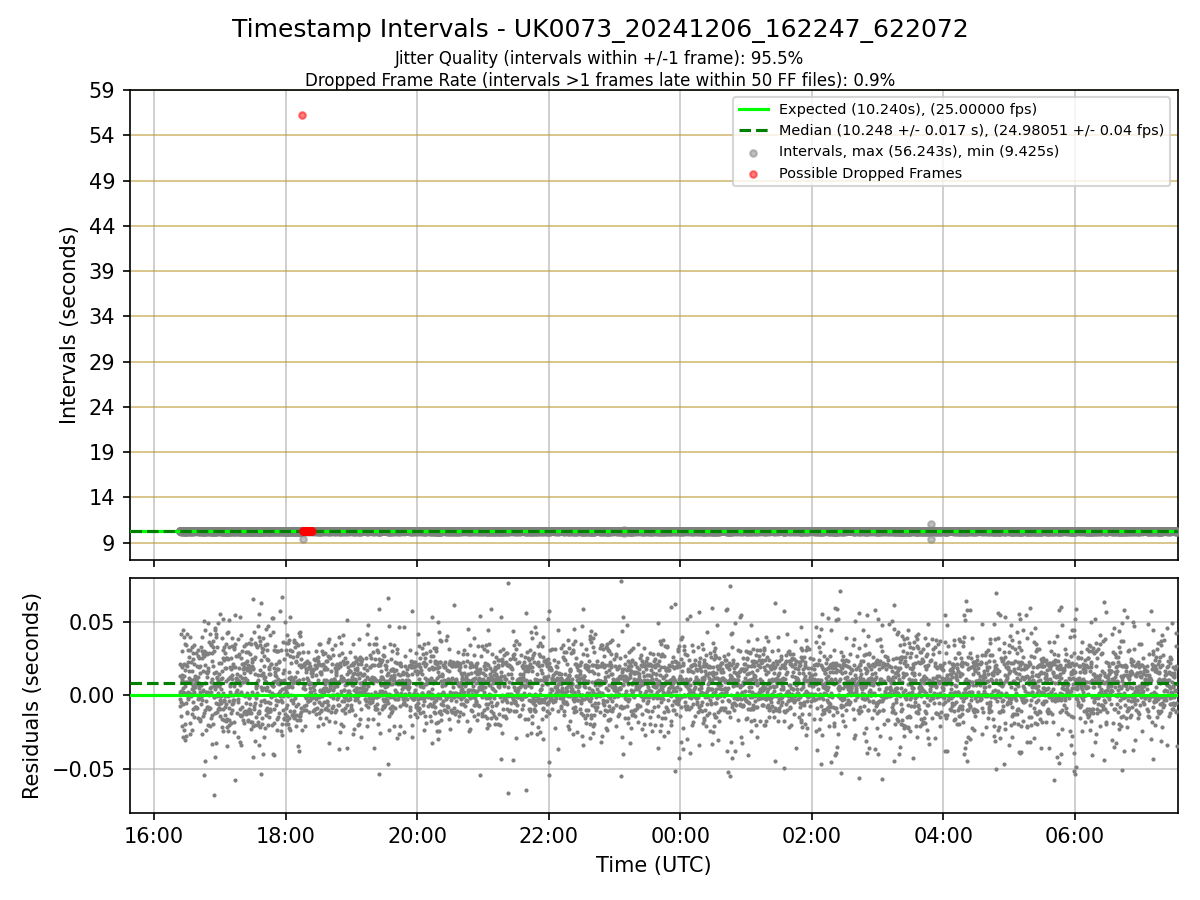Click the Residuals (seconds) y-axis label
The width and height of the screenshot is (1200, 900).
(32, 696)
